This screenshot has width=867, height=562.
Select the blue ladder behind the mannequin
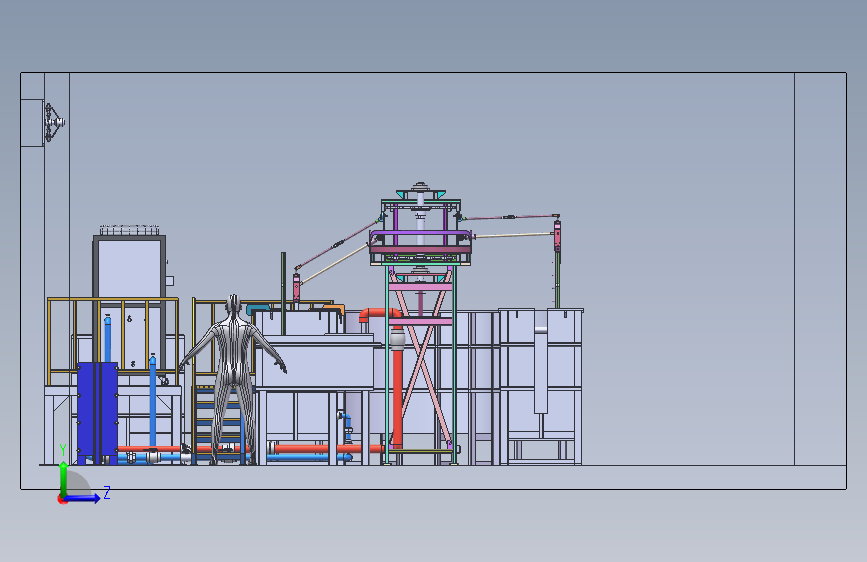coord(220,426)
